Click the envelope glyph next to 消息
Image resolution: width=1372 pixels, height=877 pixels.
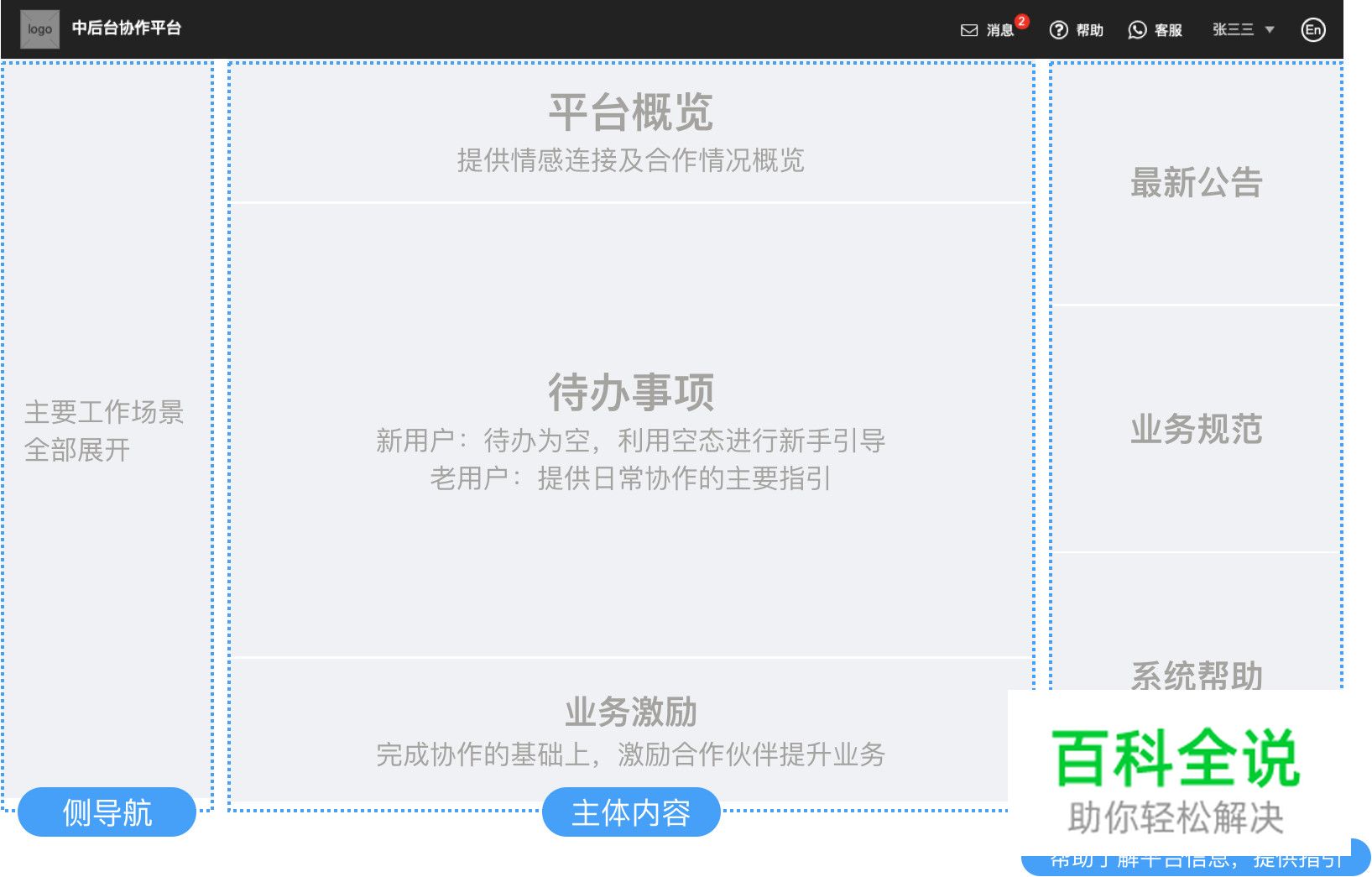[969, 29]
